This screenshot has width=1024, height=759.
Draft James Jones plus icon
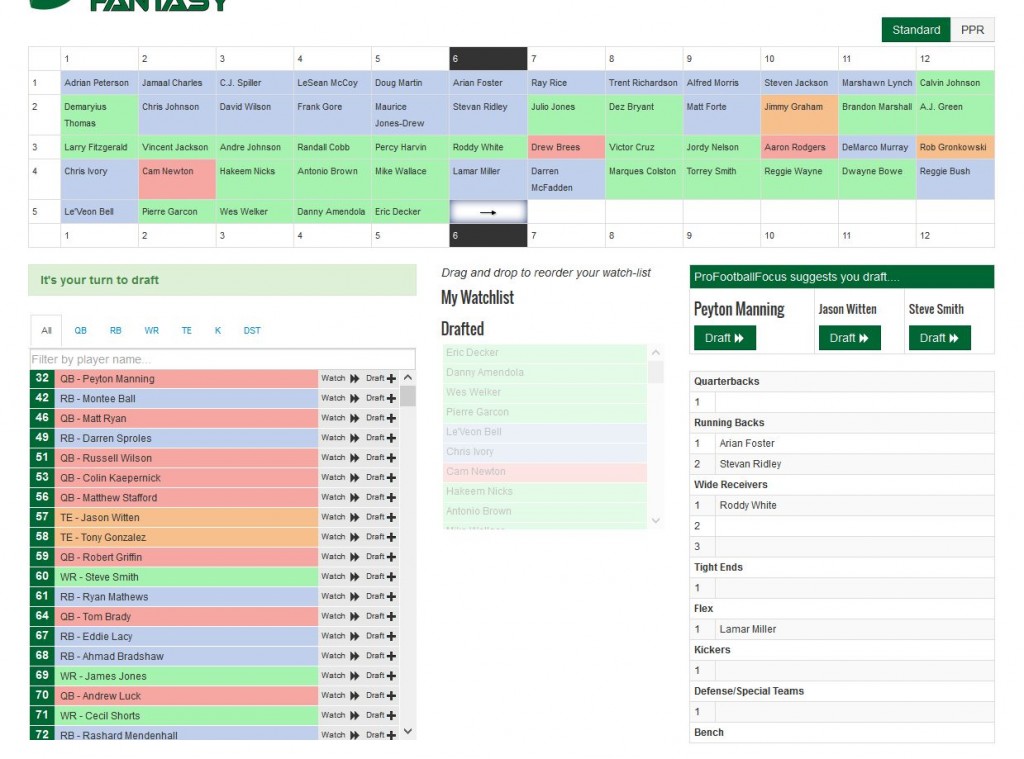click(391, 675)
